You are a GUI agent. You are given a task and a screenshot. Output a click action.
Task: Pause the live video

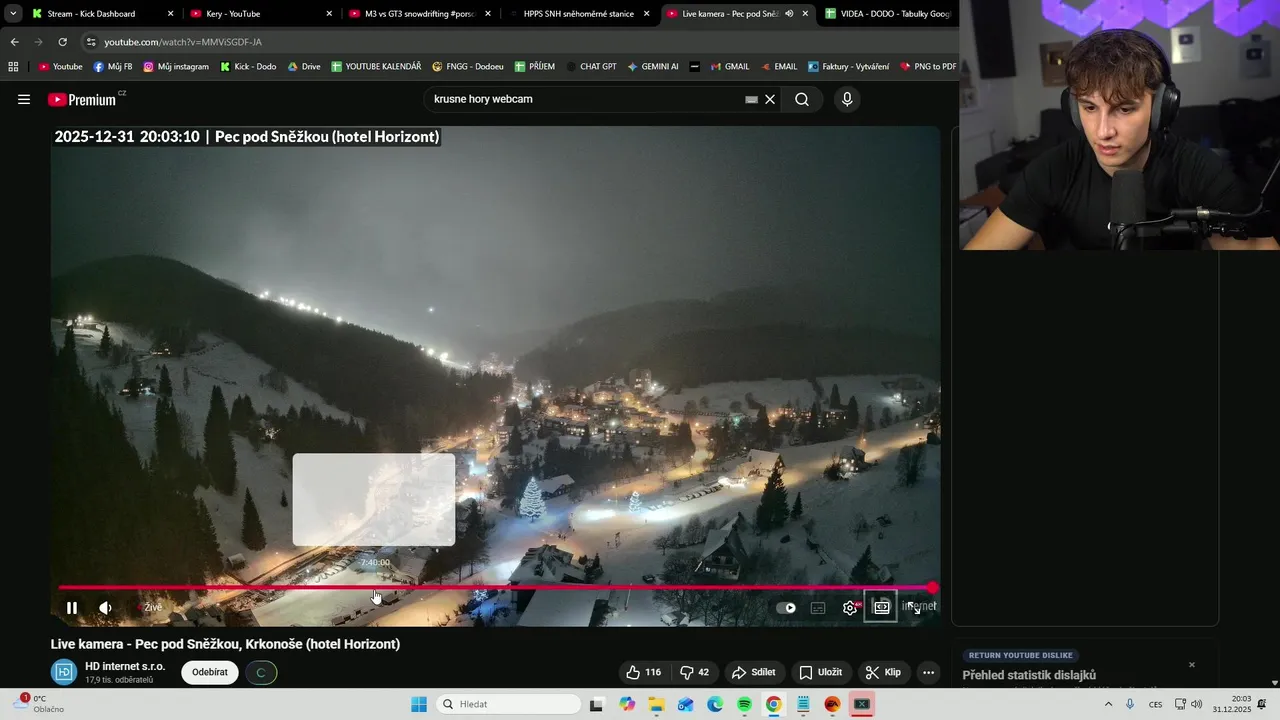tap(72, 607)
